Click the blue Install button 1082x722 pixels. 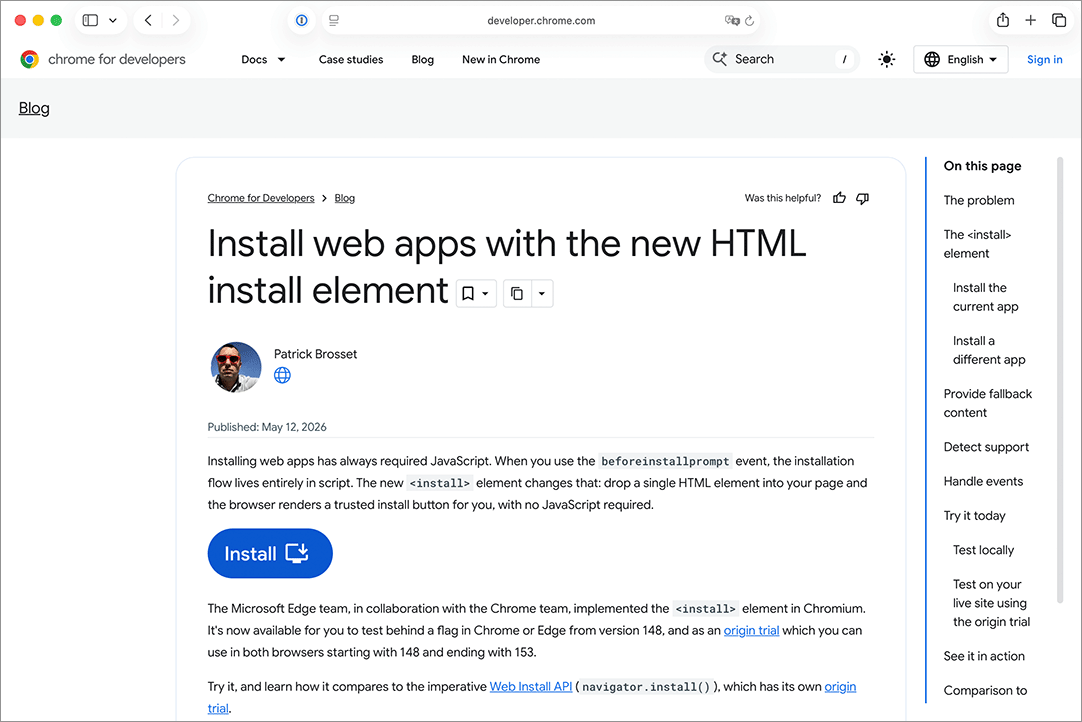tap(270, 554)
